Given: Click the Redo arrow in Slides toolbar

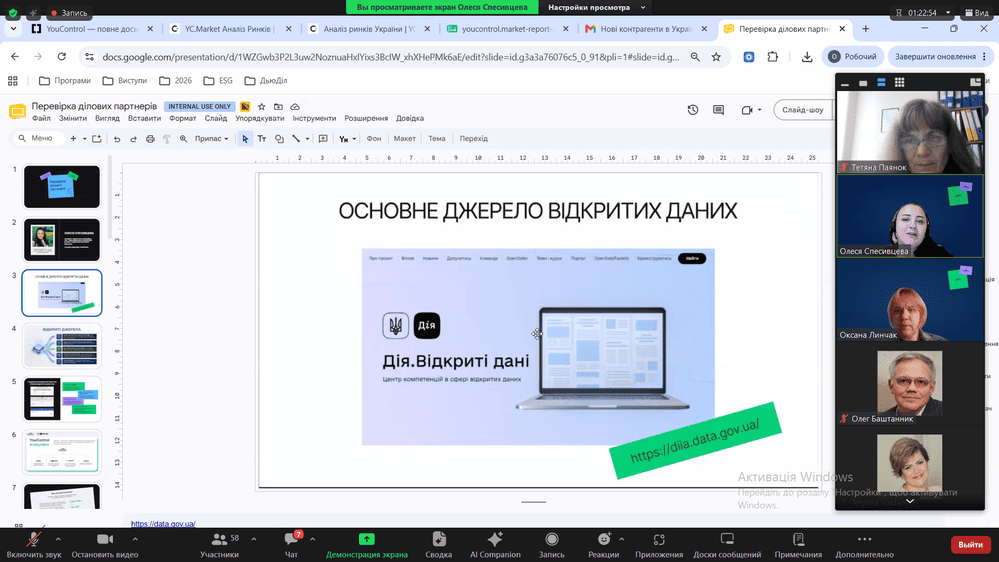Looking at the screenshot, I should point(133,138).
